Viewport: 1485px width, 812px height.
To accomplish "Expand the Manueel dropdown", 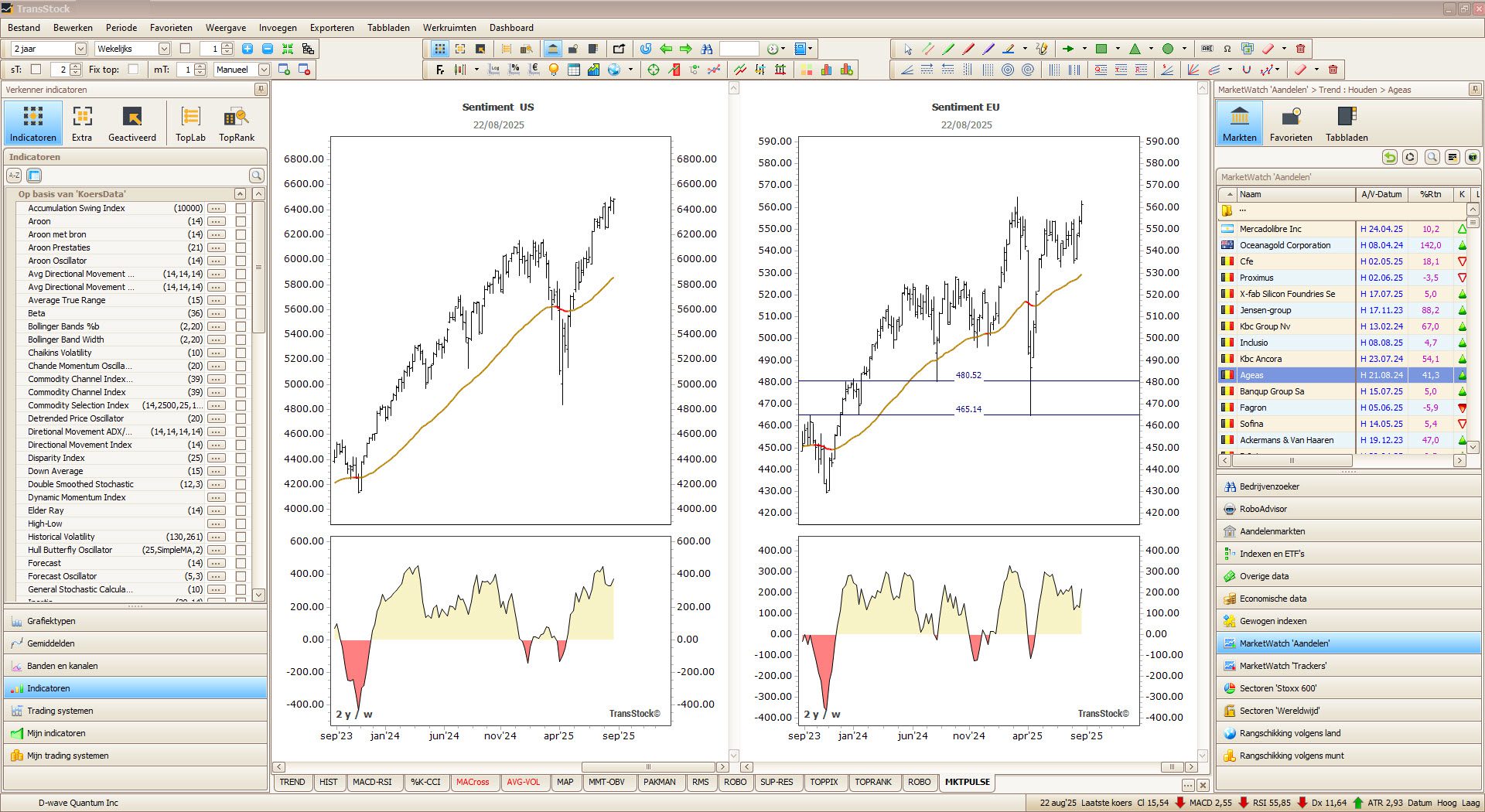I will pos(263,70).
